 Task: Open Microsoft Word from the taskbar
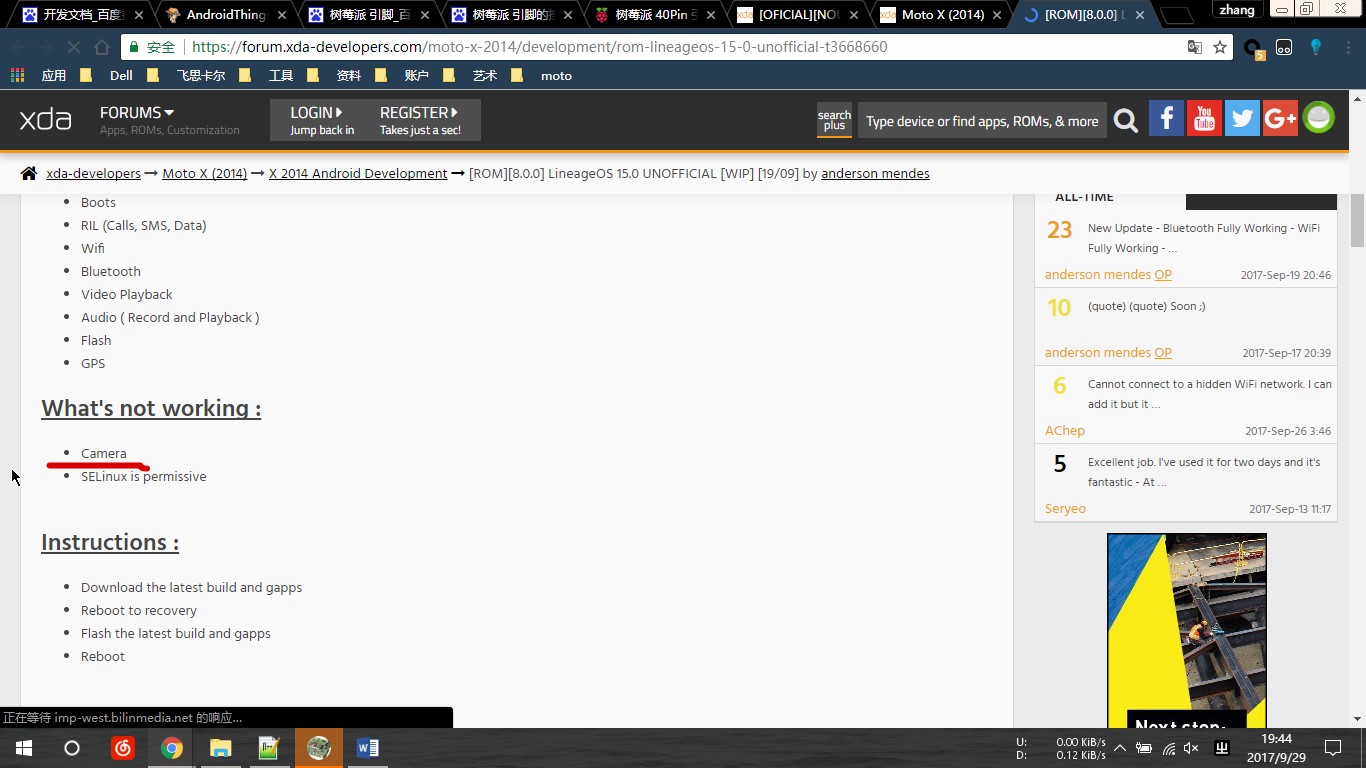(367, 748)
